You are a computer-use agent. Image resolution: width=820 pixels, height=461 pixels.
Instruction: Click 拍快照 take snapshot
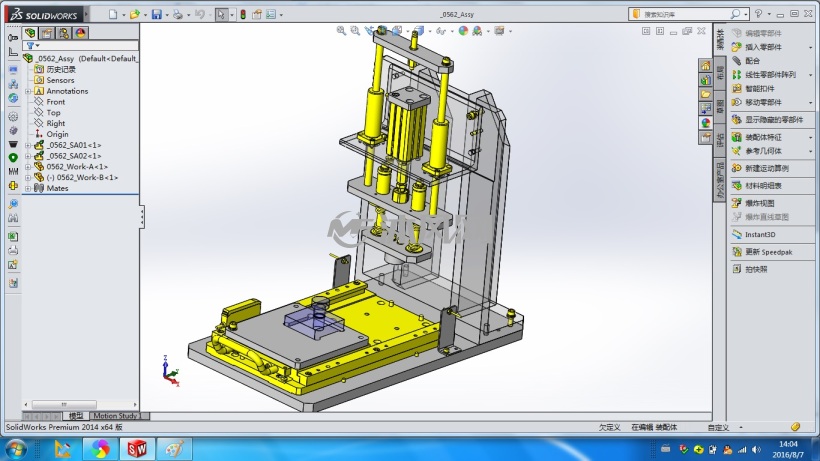pyautogui.click(x=756, y=269)
